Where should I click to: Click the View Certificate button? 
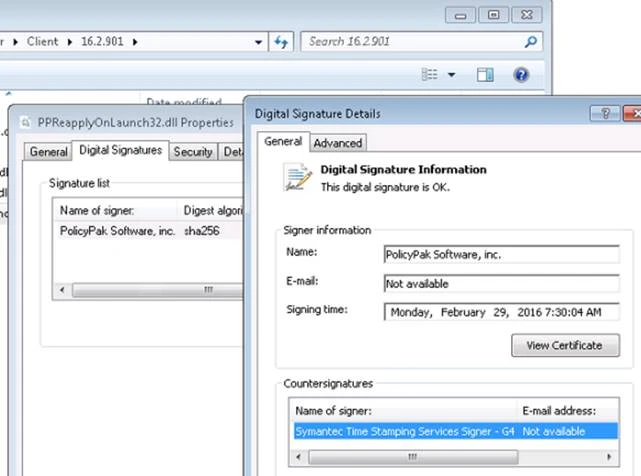[564, 345]
